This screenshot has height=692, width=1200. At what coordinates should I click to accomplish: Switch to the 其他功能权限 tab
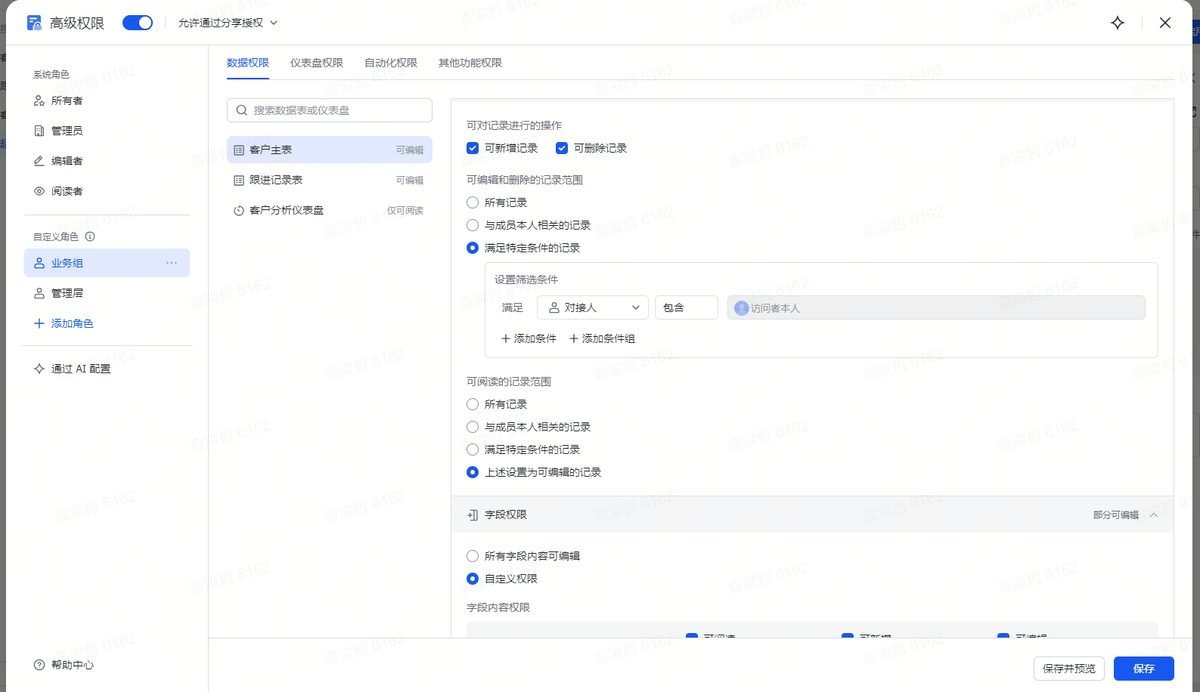[x=470, y=62]
